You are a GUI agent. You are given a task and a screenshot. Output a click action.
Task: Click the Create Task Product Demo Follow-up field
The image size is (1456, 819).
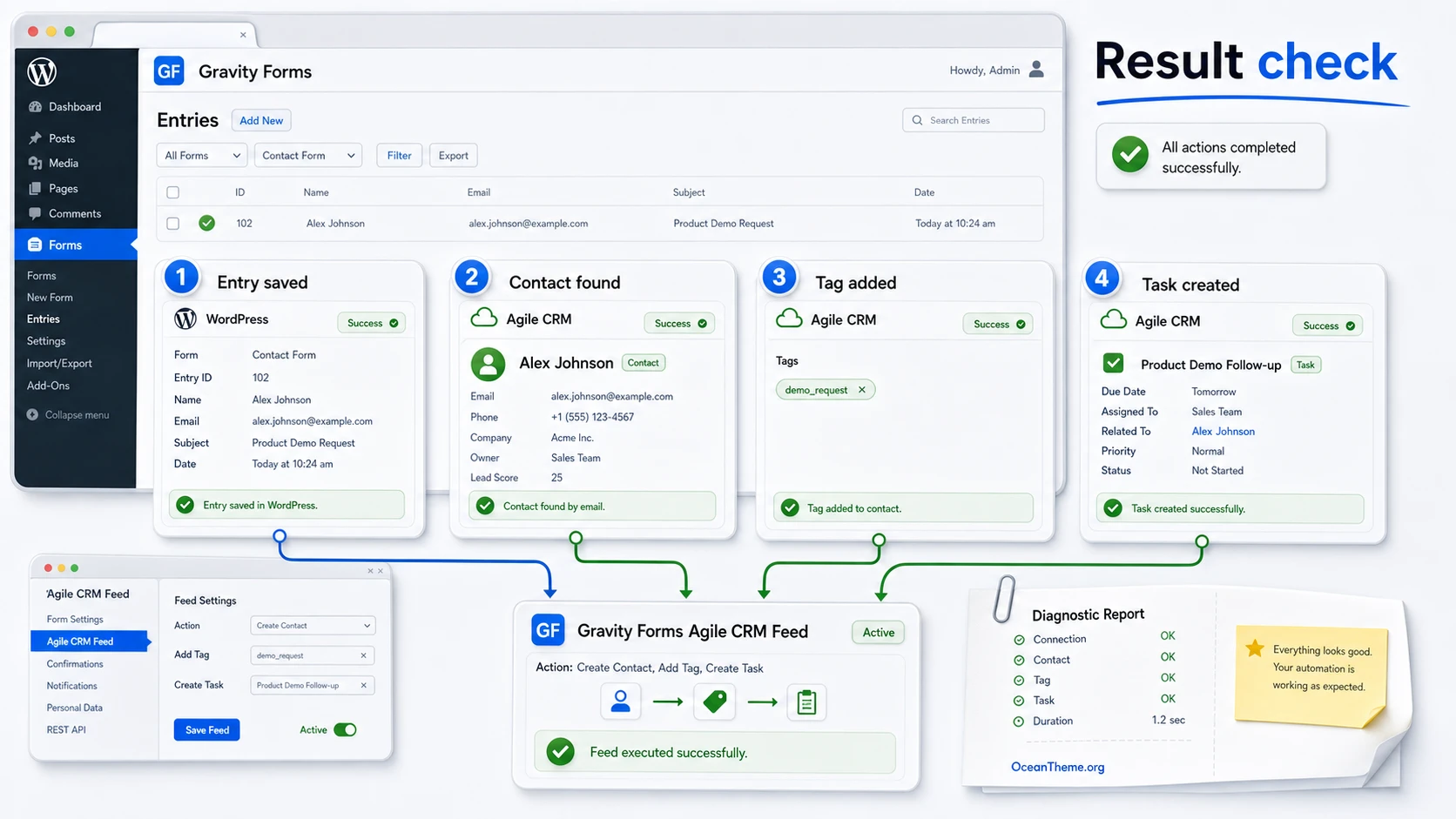pos(313,685)
